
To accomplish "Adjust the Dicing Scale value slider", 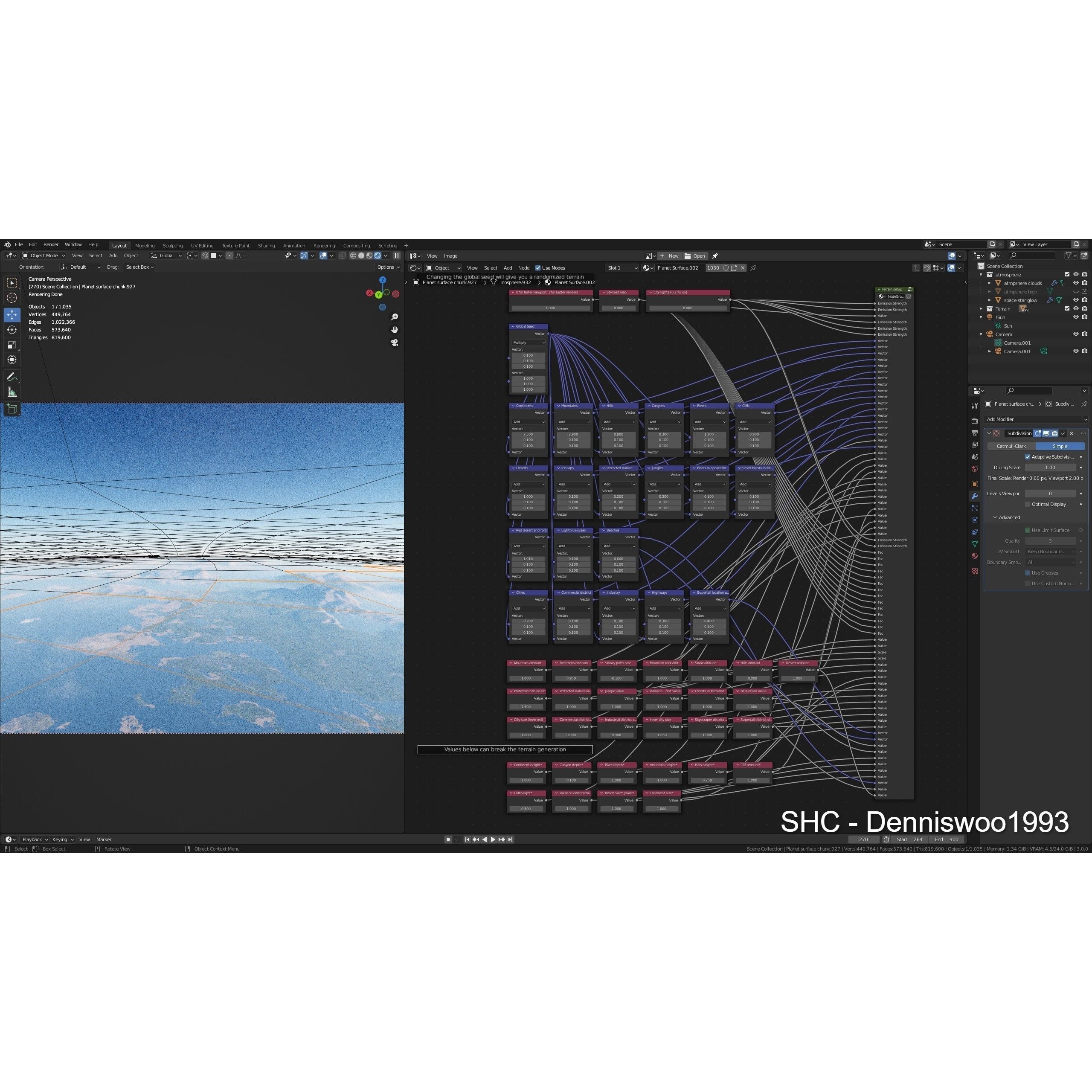I will 1050,468.
